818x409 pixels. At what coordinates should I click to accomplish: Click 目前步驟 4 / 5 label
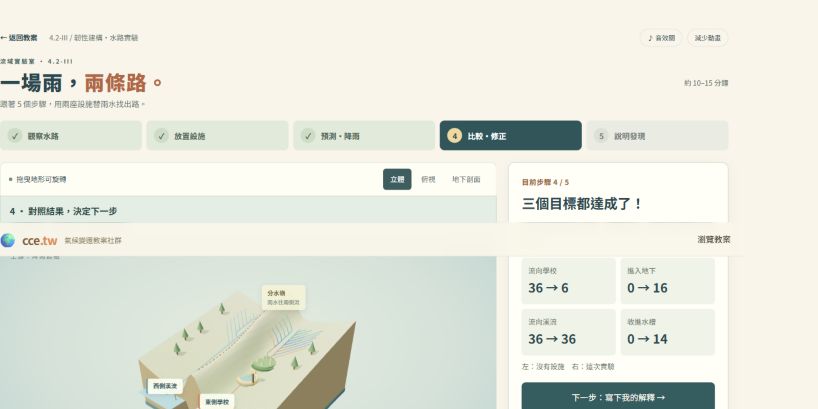(546, 182)
